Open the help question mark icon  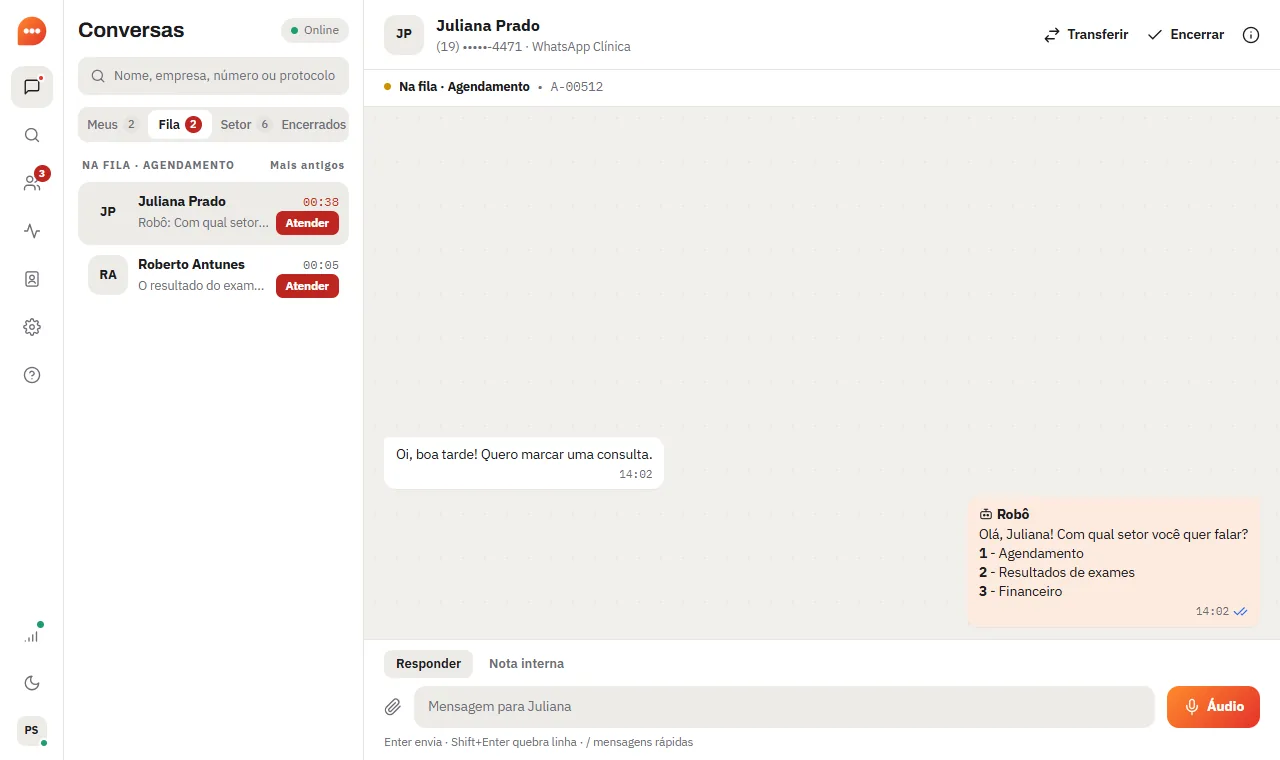point(32,375)
